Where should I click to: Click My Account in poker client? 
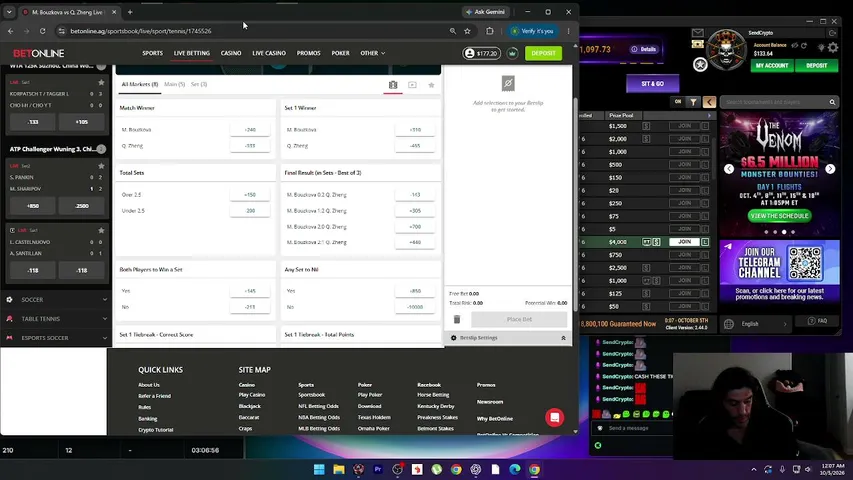click(x=772, y=65)
